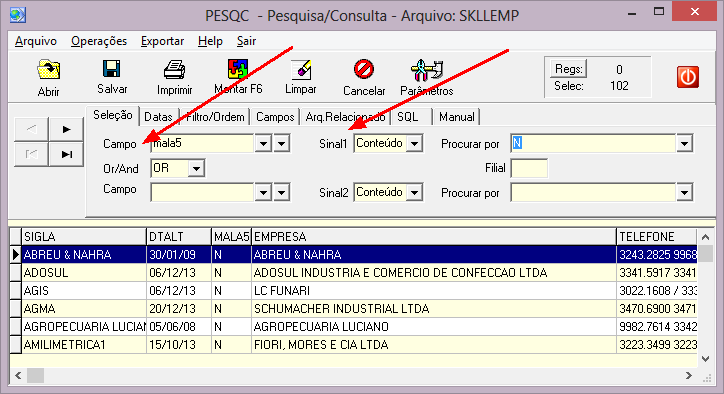Switch to the Arq.Relacionado tab

coord(345,117)
